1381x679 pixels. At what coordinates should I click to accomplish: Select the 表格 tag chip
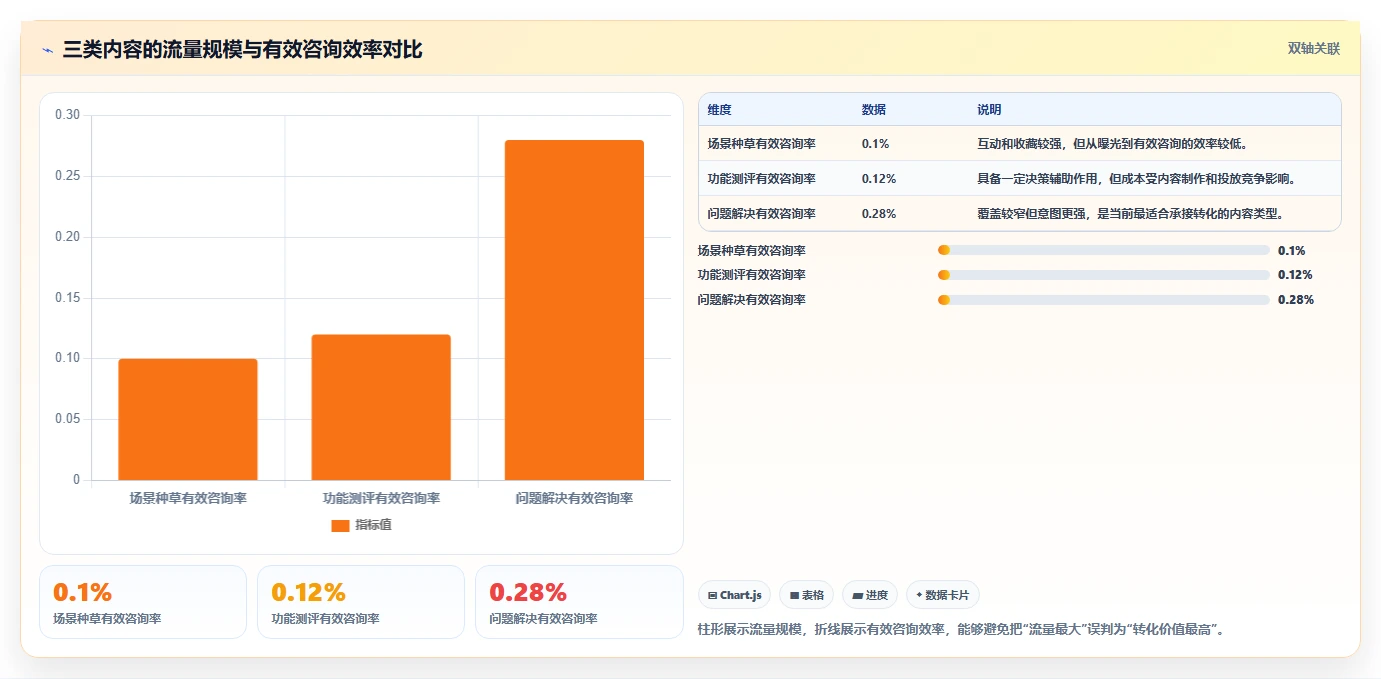coord(807,595)
